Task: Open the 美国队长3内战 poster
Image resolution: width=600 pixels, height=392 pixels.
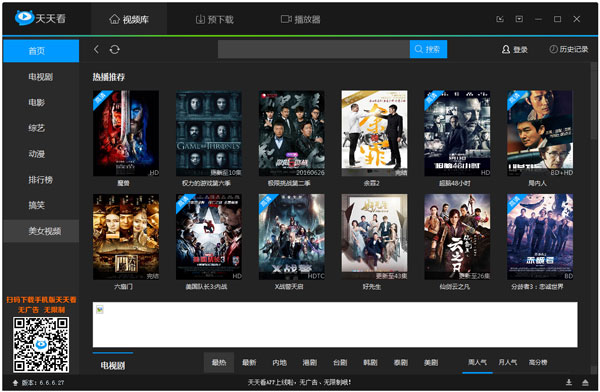Action: pos(209,237)
